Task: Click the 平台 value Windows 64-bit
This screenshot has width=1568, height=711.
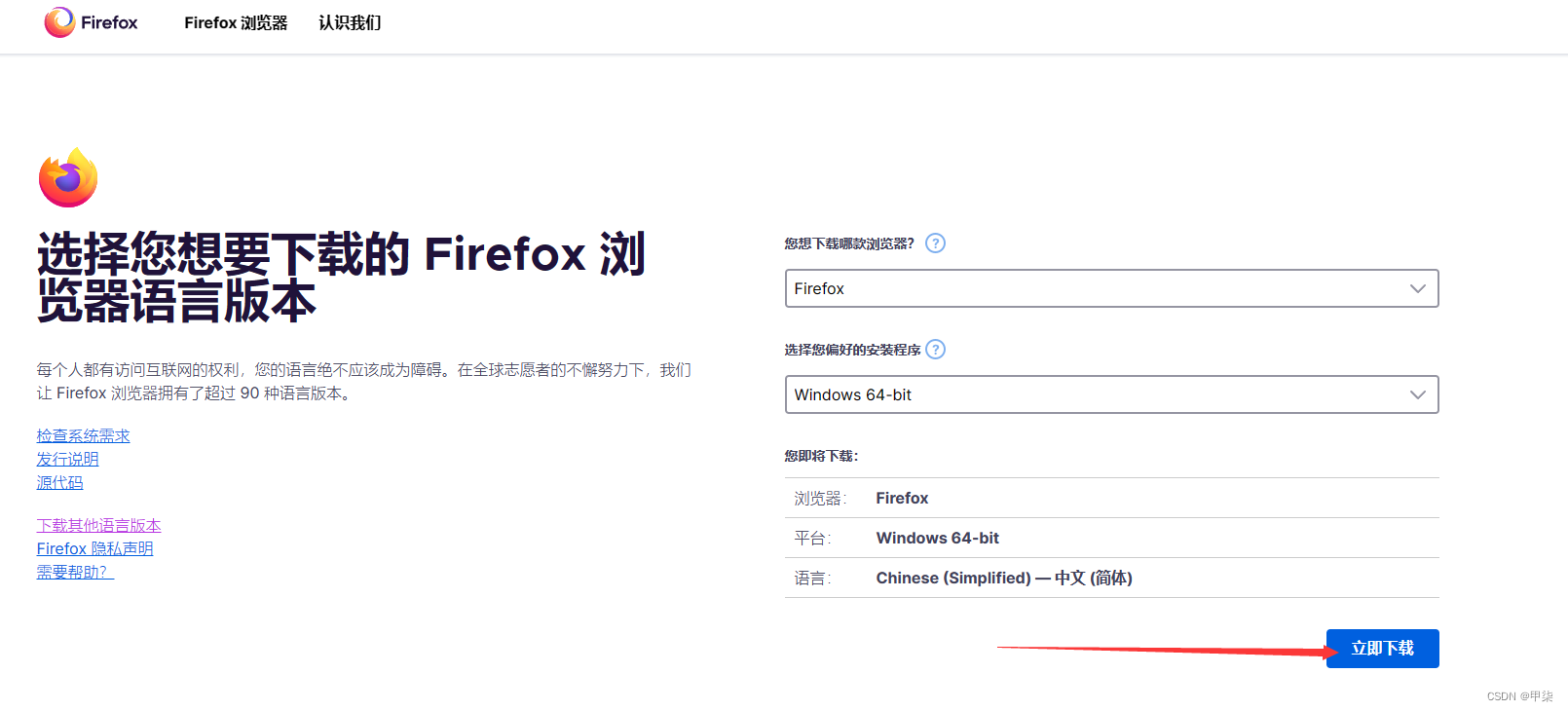Action: (x=937, y=538)
